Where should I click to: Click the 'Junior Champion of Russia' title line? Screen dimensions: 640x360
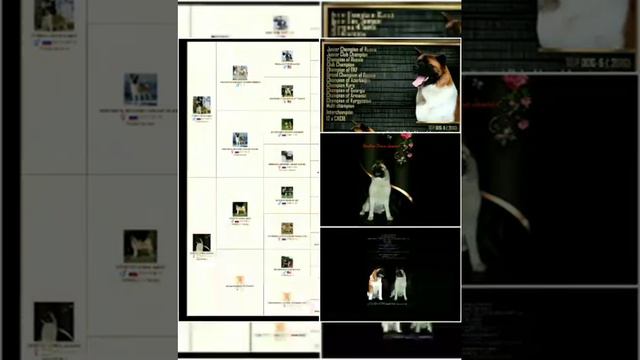(351, 49)
